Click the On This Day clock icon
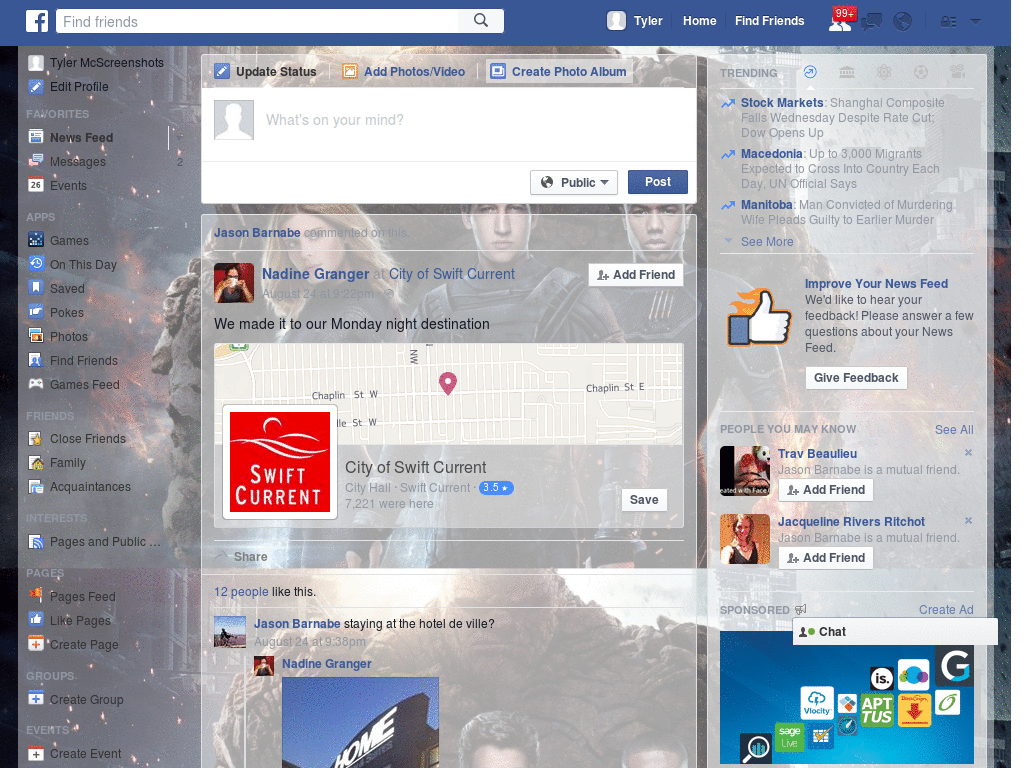This screenshot has height=768, width=1024. coord(36,264)
